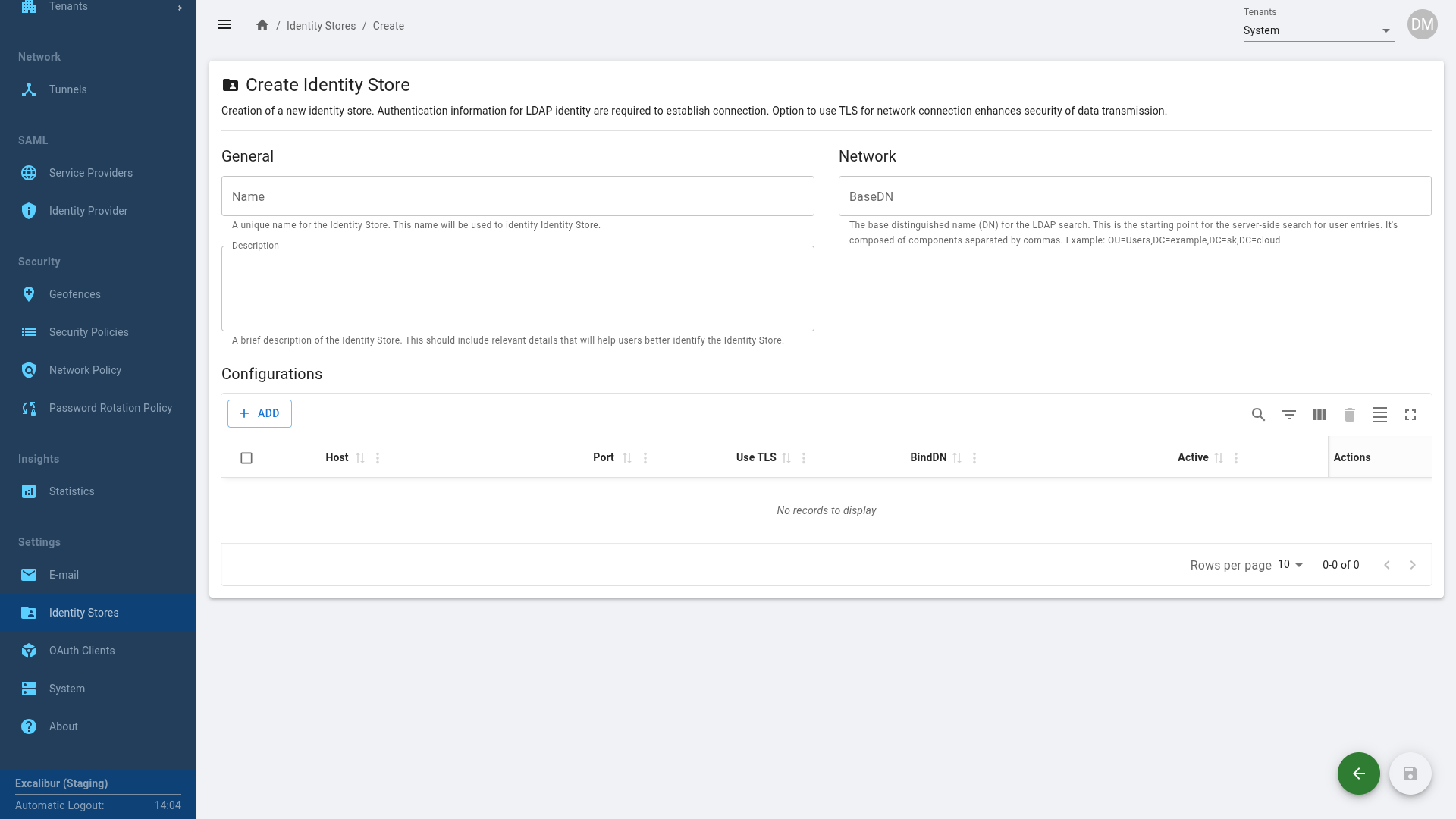Click Identity Stores breadcrumb link
The height and width of the screenshot is (819, 1456).
(x=321, y=26)
